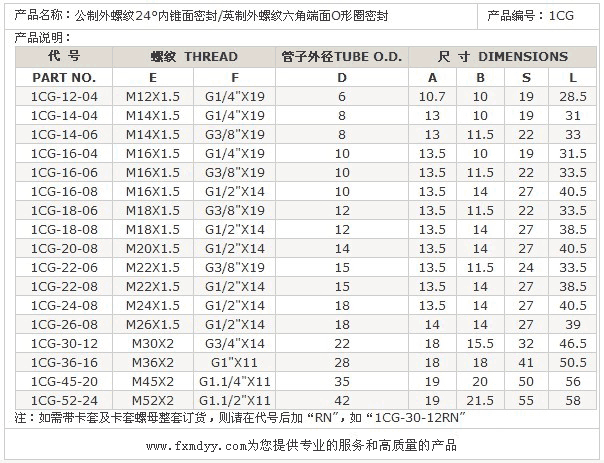Viewport: 604px width, 463px height.
Task: Click part number 1CG-30-12
Action: [64, 343]
